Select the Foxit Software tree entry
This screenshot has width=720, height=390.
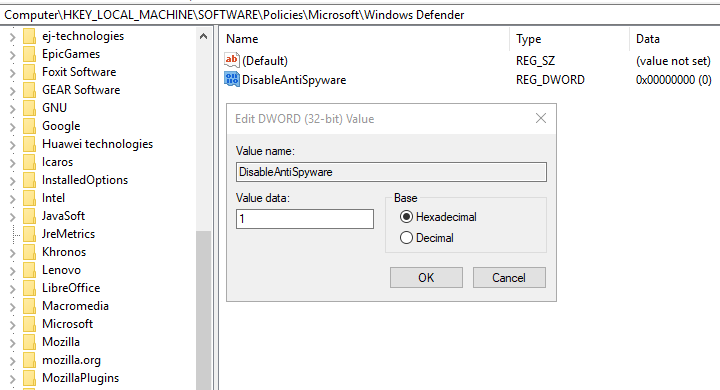tap(79, 72)
